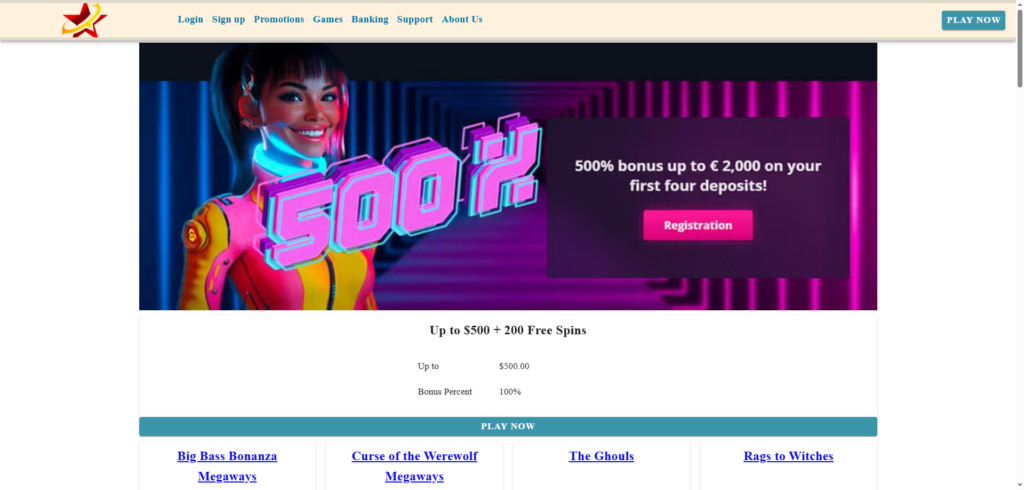
Task: Click the scrollbar down arrow
Action: click(1017, 484)
